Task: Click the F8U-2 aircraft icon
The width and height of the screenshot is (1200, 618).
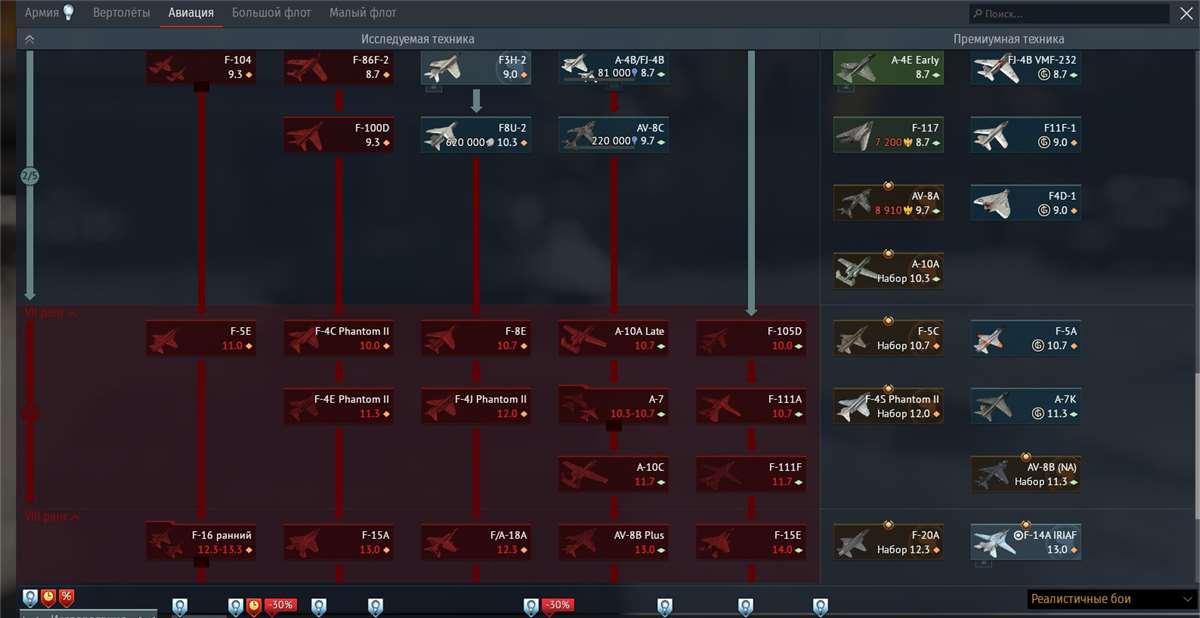Action: 441,135
